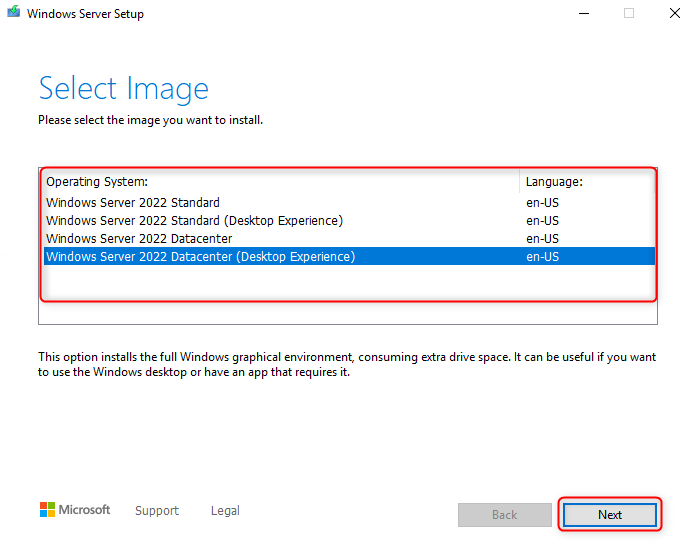This screenshot has height=551, width=698.
Task: Click en-US in the Standard (Desktop Experience) row
Action: pos(542,221)
